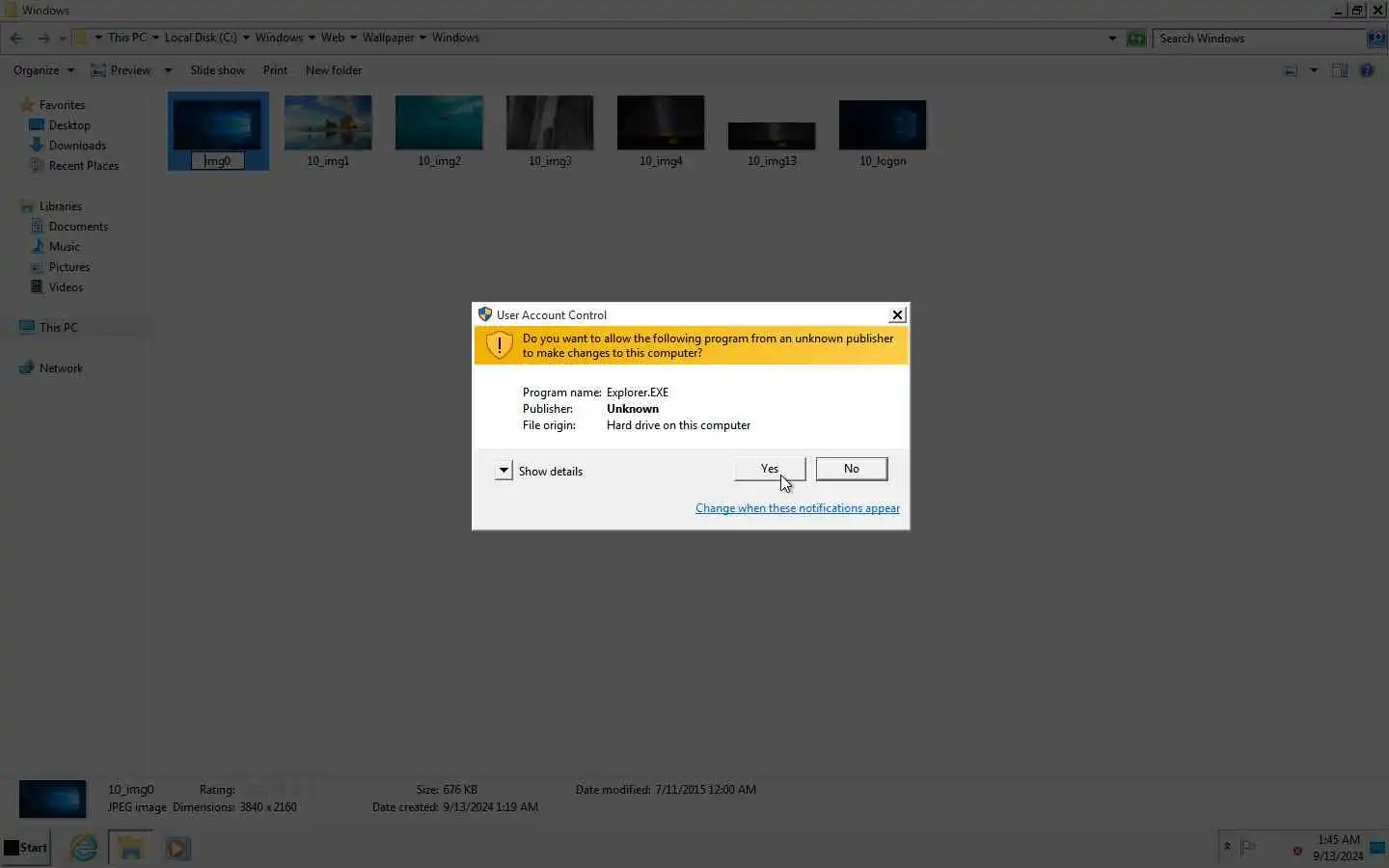Open Recent Places in navigation pane

pos(84,166)
